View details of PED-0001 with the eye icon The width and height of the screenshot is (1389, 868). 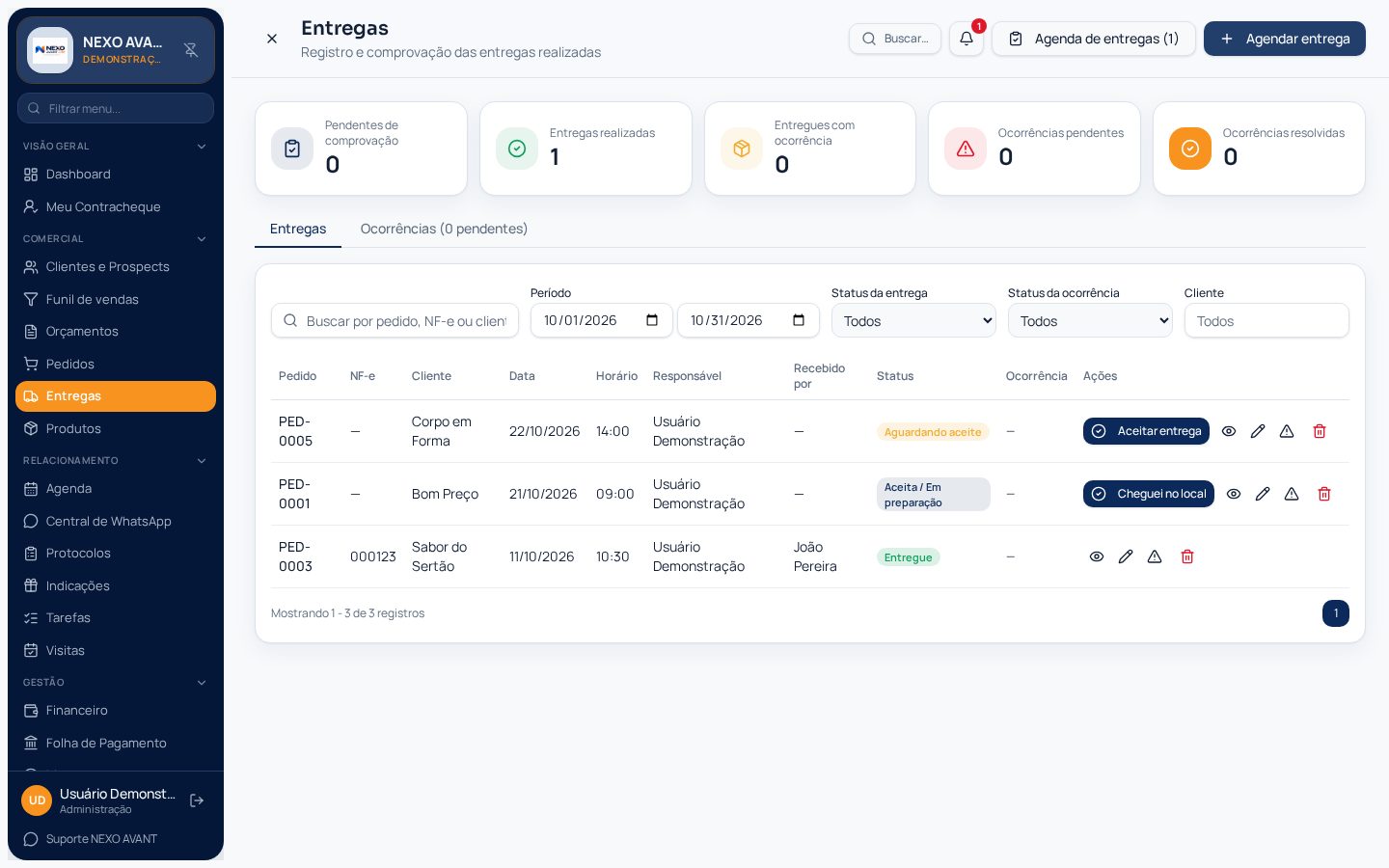pyautogui.click(x=1234, y=494)
